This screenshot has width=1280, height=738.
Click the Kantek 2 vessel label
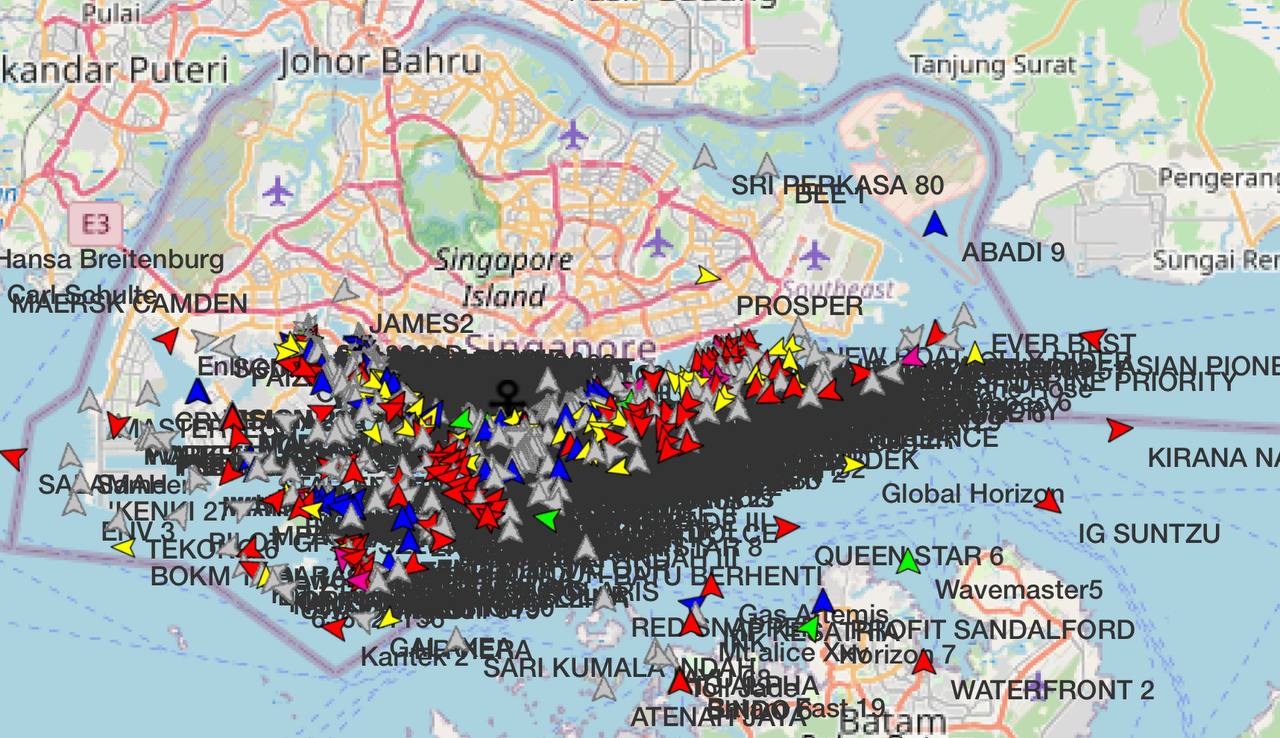[414, 657]
